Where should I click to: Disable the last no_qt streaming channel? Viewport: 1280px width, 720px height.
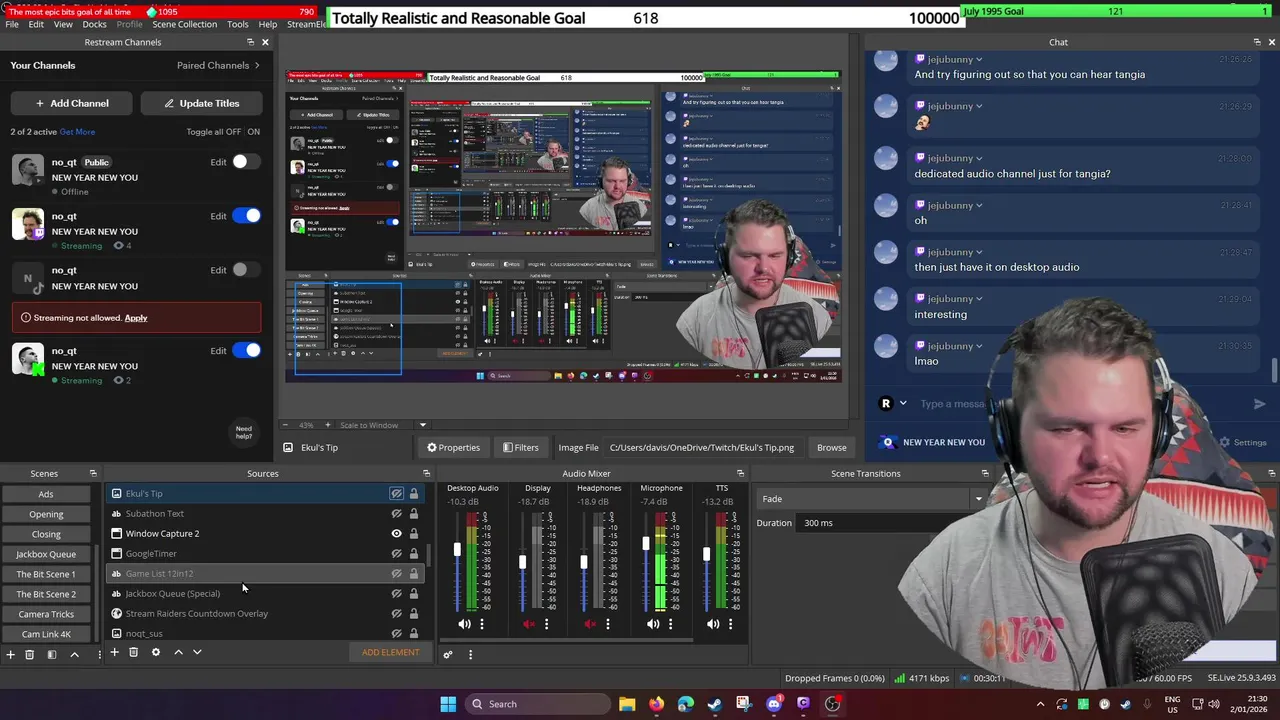(246, 351)
